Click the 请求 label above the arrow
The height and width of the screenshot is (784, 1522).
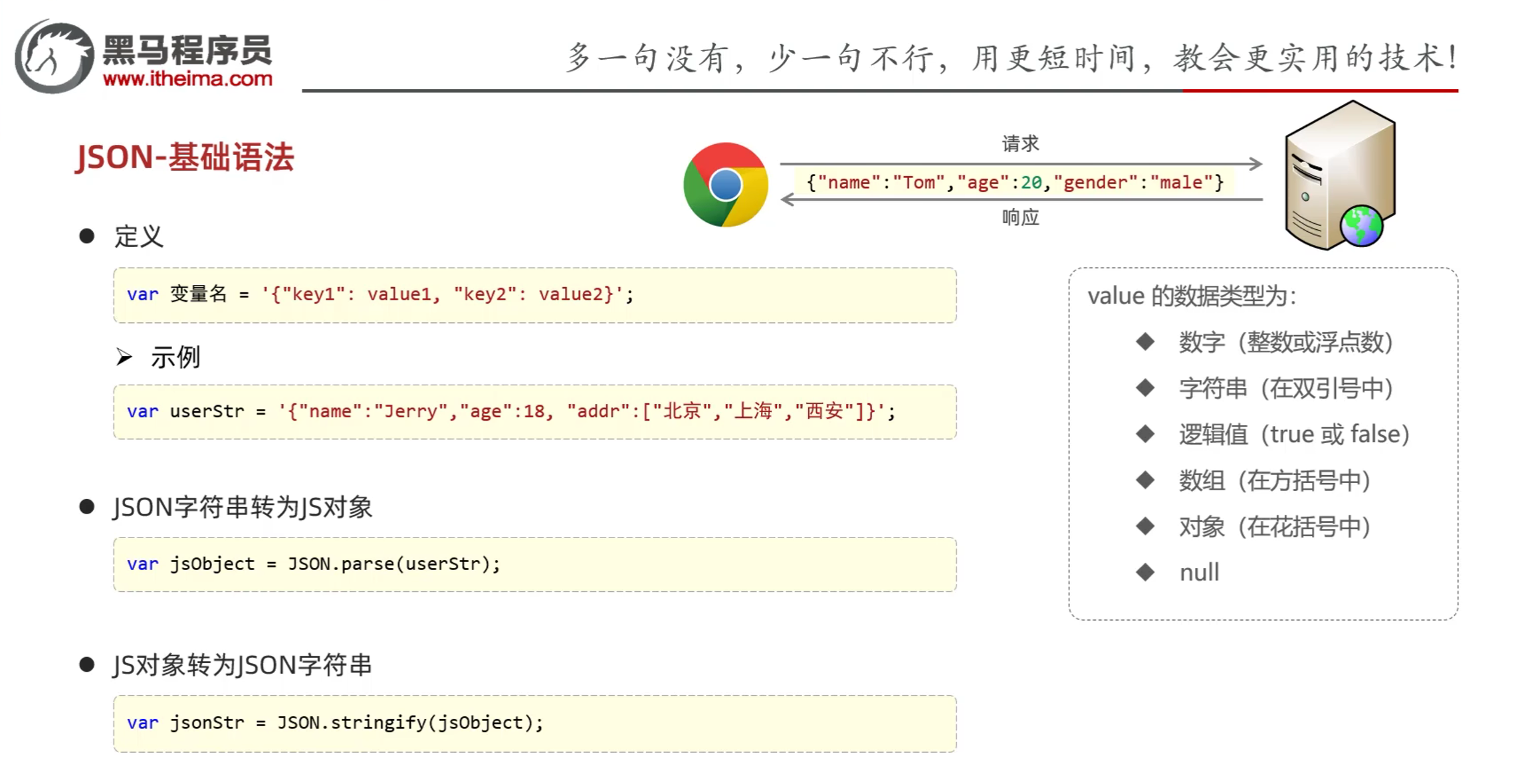click(x=1020, y=143)
